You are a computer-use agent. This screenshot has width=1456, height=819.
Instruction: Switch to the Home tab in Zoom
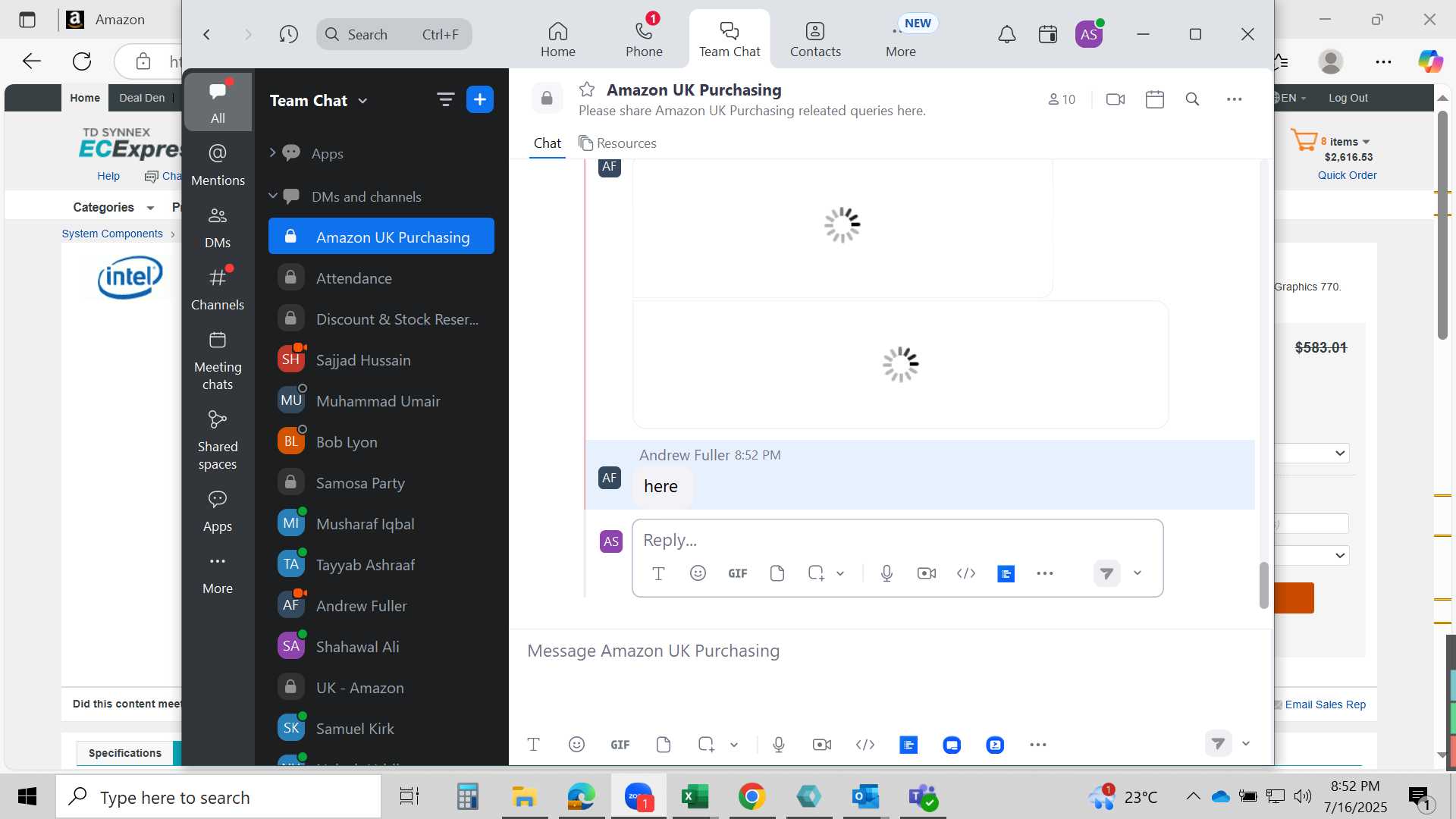(557, 39)
